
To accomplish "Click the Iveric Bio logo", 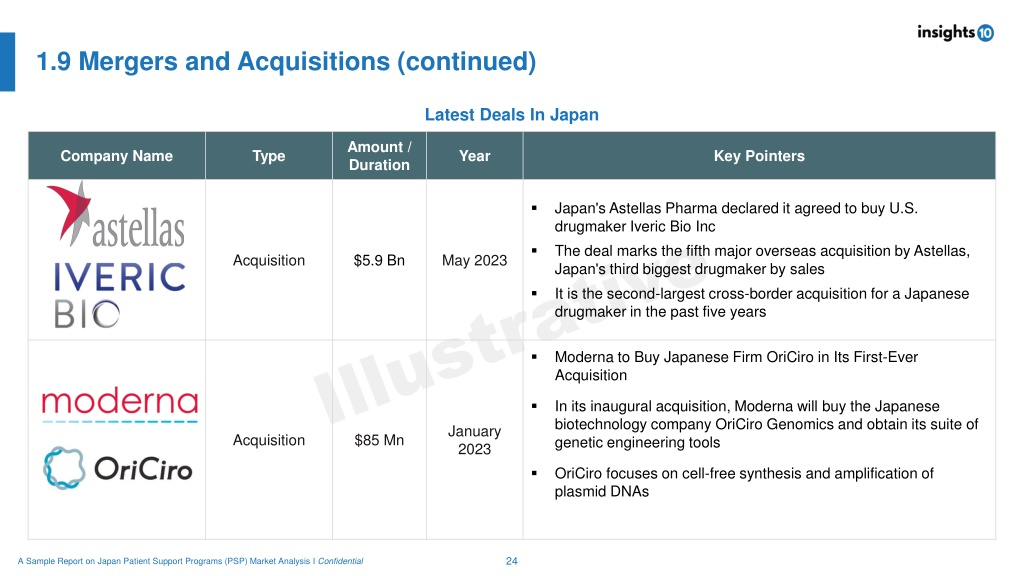I will [x=120, y=295].
